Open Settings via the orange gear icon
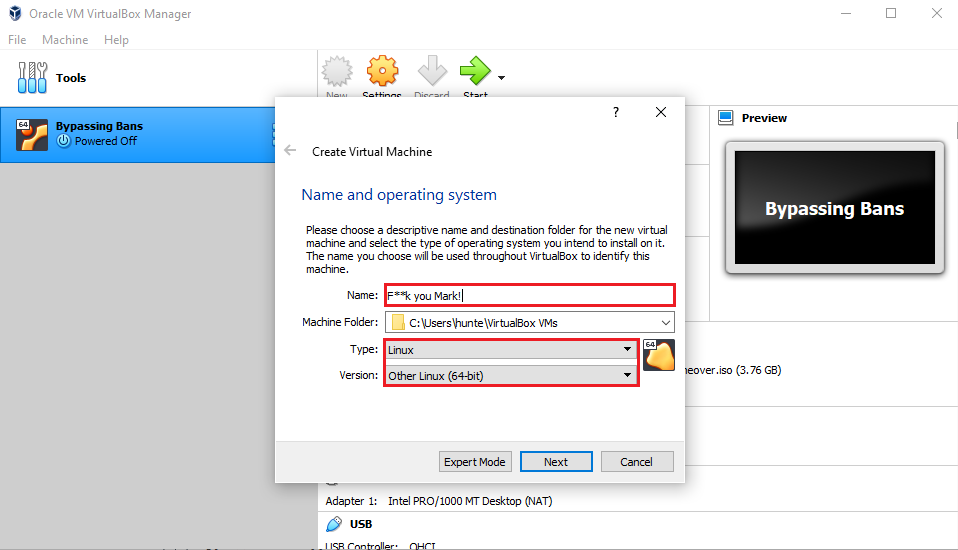Screen dimensions: 958x550 (x=382, y=71)
